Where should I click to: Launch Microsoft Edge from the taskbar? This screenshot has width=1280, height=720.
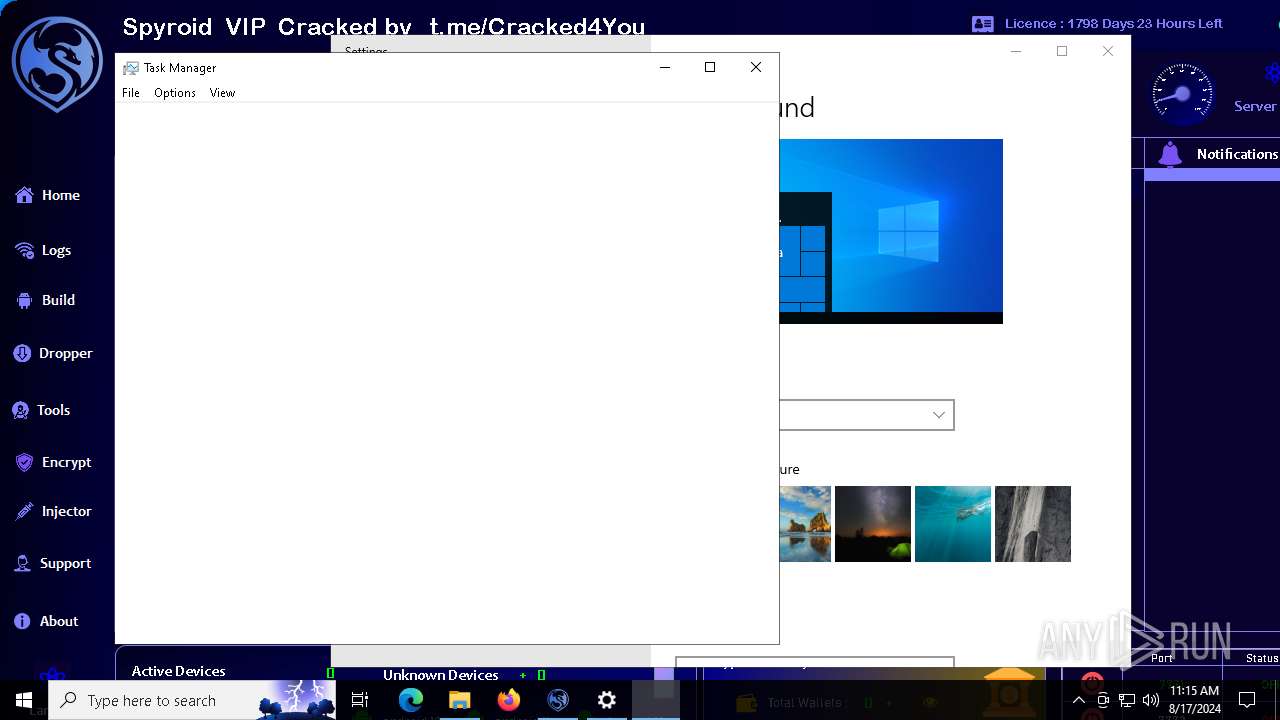coord(411,700)
